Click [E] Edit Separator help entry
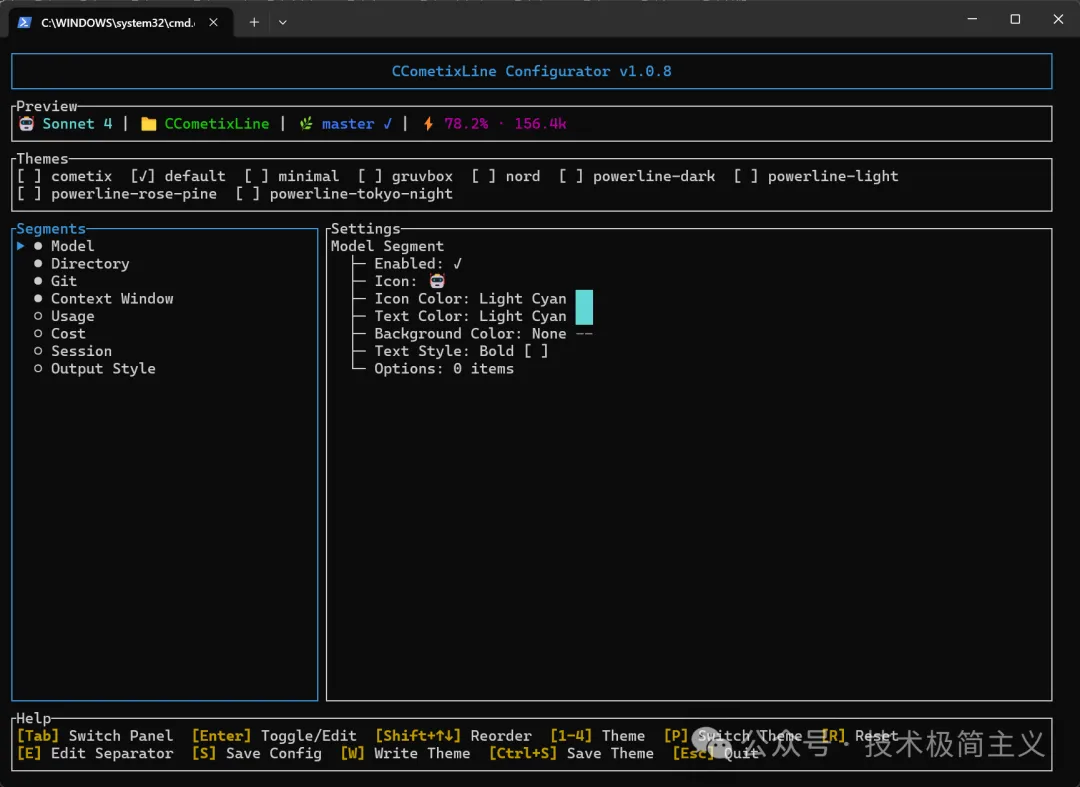The height and width of the screenshot is (787, 1080). point(95,754)
